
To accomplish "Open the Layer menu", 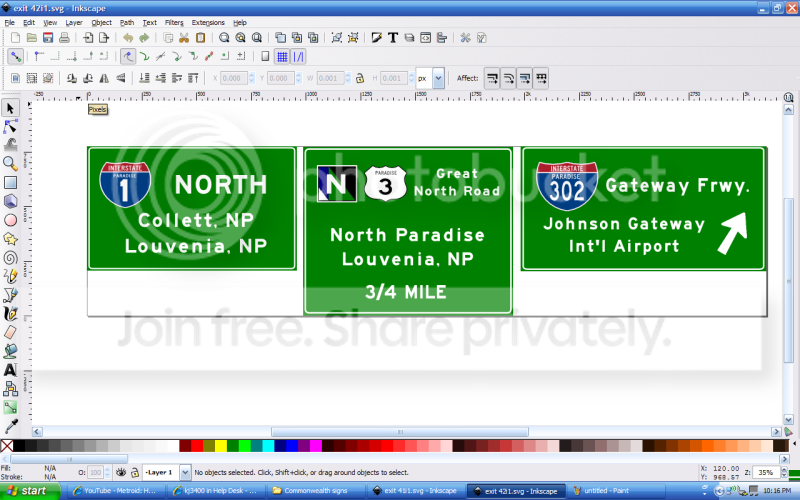I will 74,22.
